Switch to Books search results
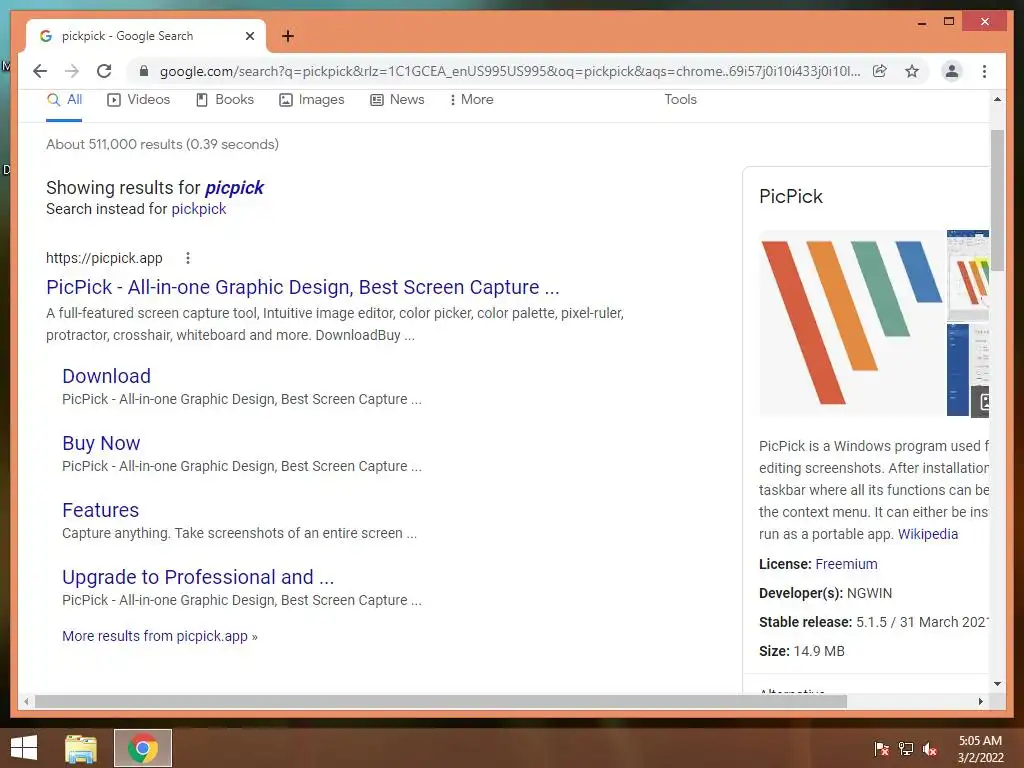 tap(225, 100)
